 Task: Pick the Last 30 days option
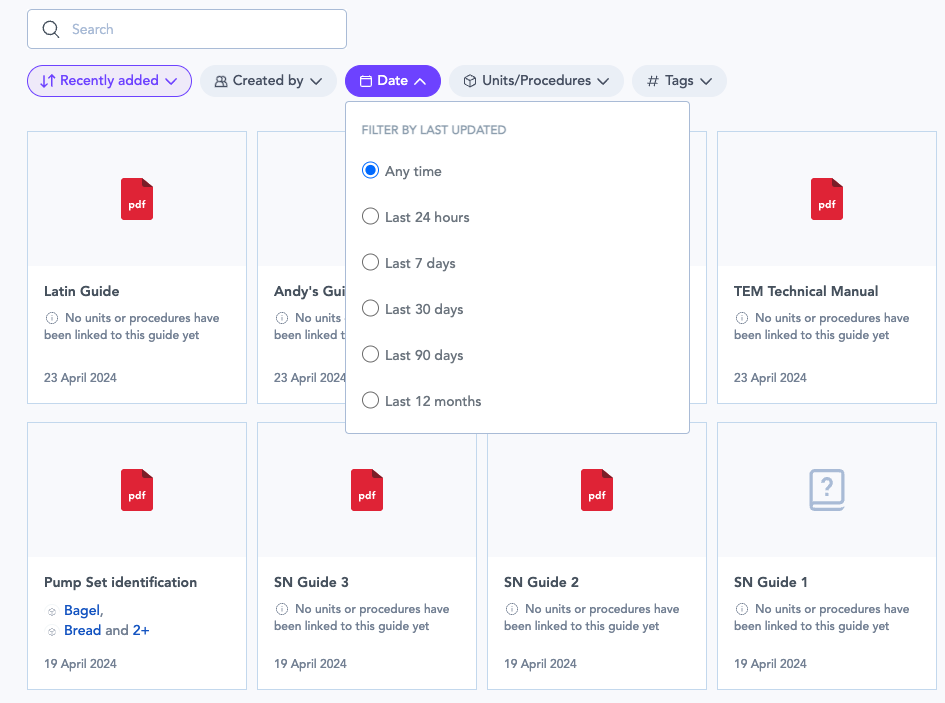pyautogui.click(x=370, y=309)
